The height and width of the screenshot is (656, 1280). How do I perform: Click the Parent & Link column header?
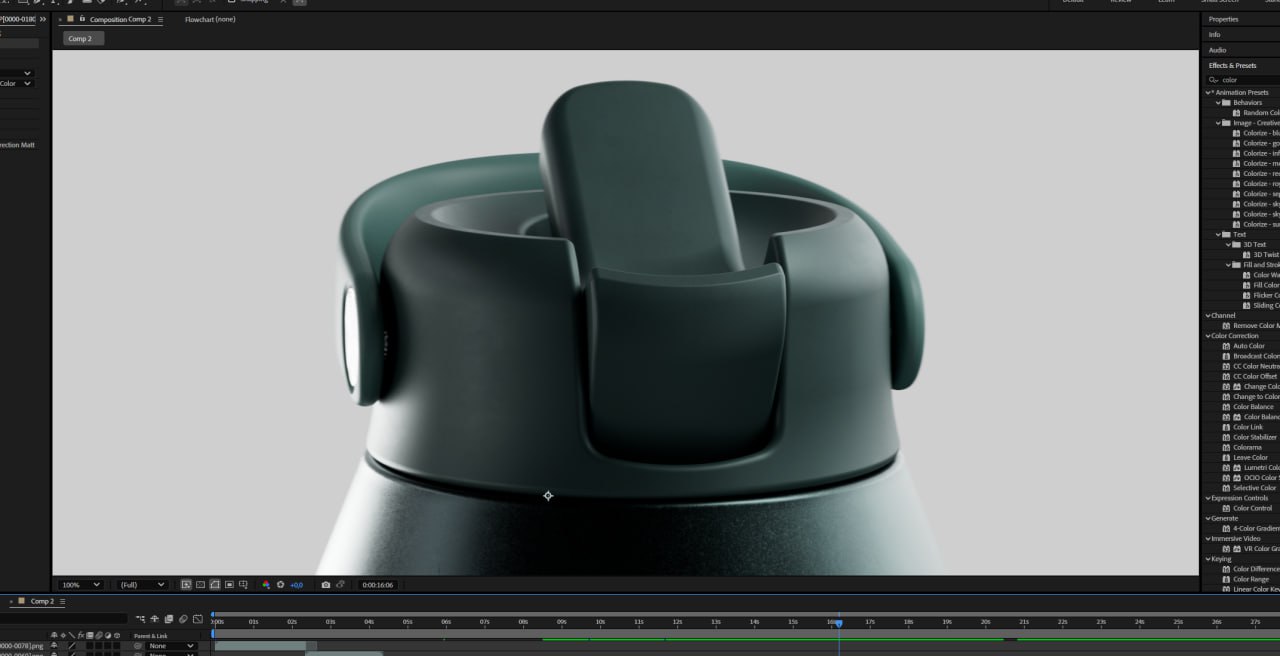[151, 636]
